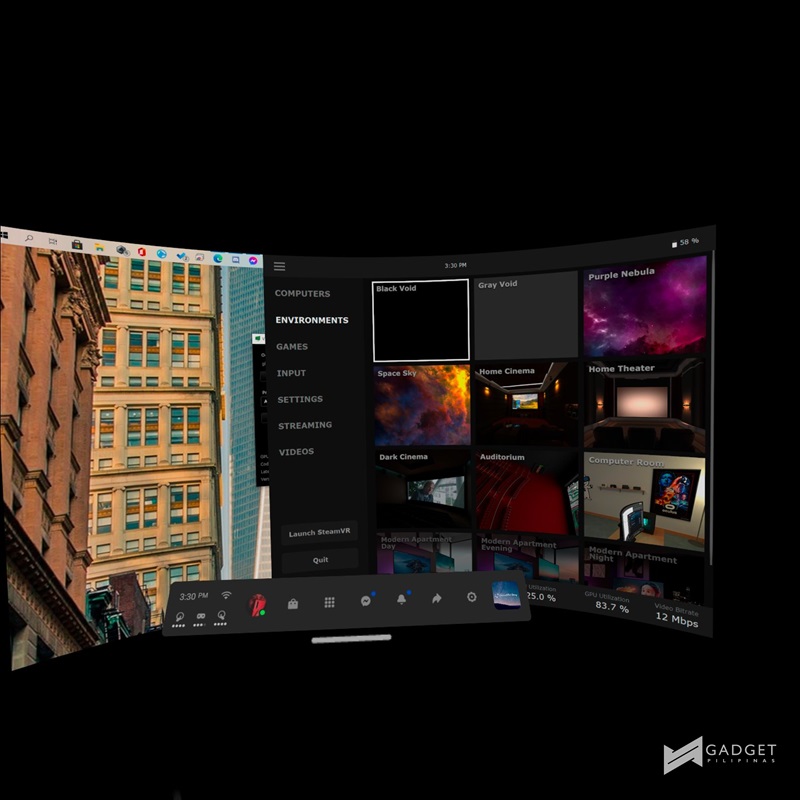The width and height of the screenshot is (800, 800).
Task: Switch to the STREAMING tab
Action: [x=305, y=425]
